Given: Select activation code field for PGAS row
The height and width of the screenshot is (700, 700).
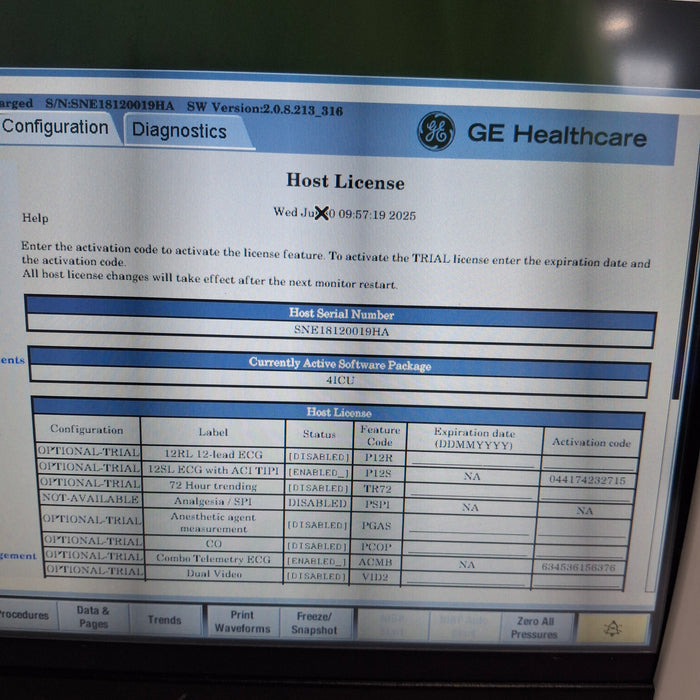Looking at the screenshot, I should (583, 528).
